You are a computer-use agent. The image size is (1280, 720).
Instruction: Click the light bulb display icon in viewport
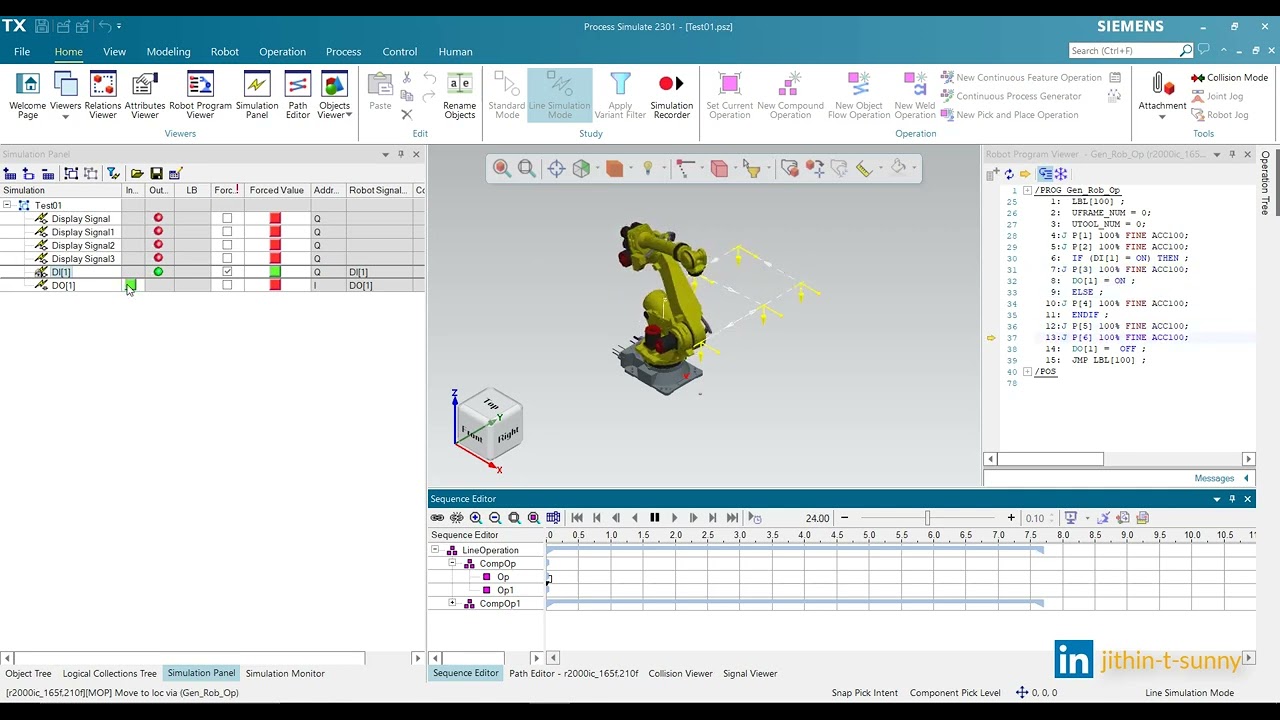tap(648, 169)
